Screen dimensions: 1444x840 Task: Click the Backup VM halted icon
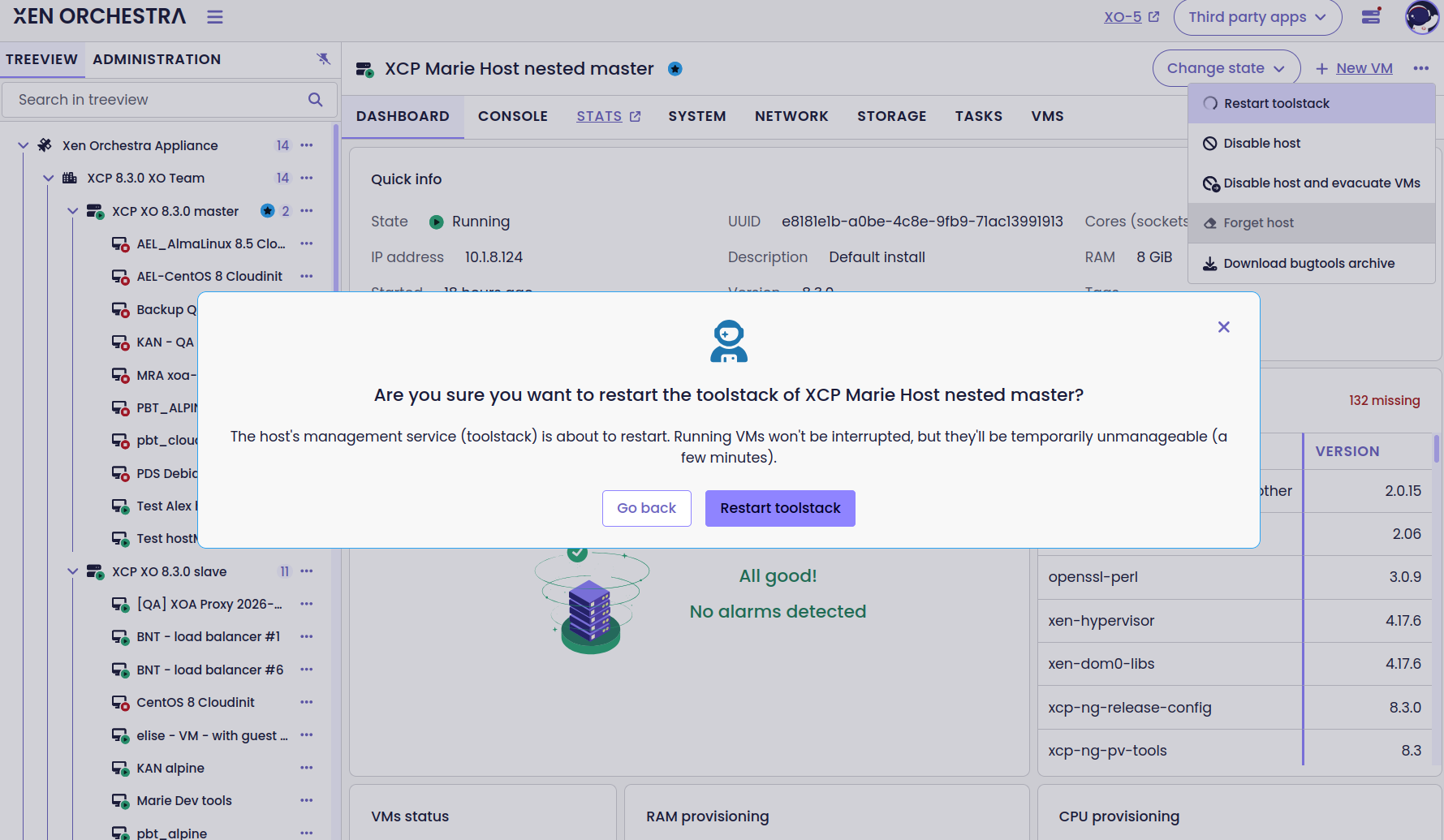coord(120,310)
